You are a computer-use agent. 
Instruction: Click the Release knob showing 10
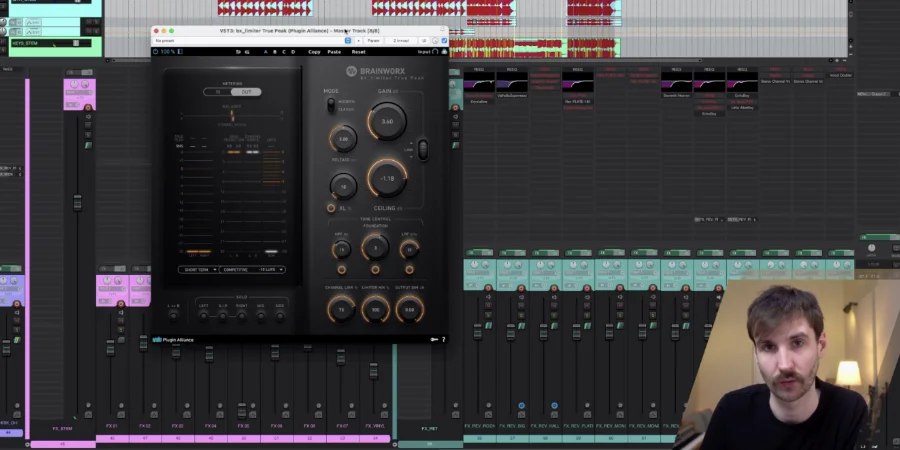pos(343,187)
